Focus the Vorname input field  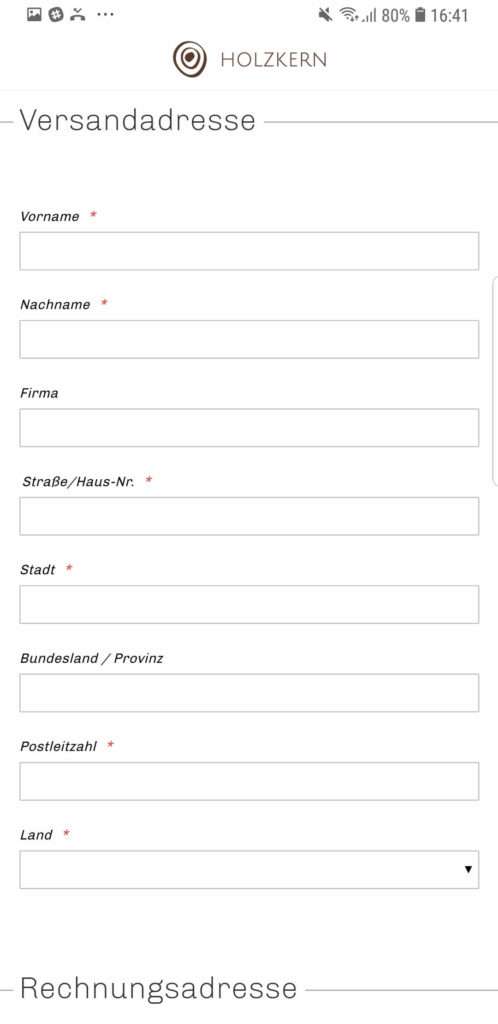pos(249,251)
